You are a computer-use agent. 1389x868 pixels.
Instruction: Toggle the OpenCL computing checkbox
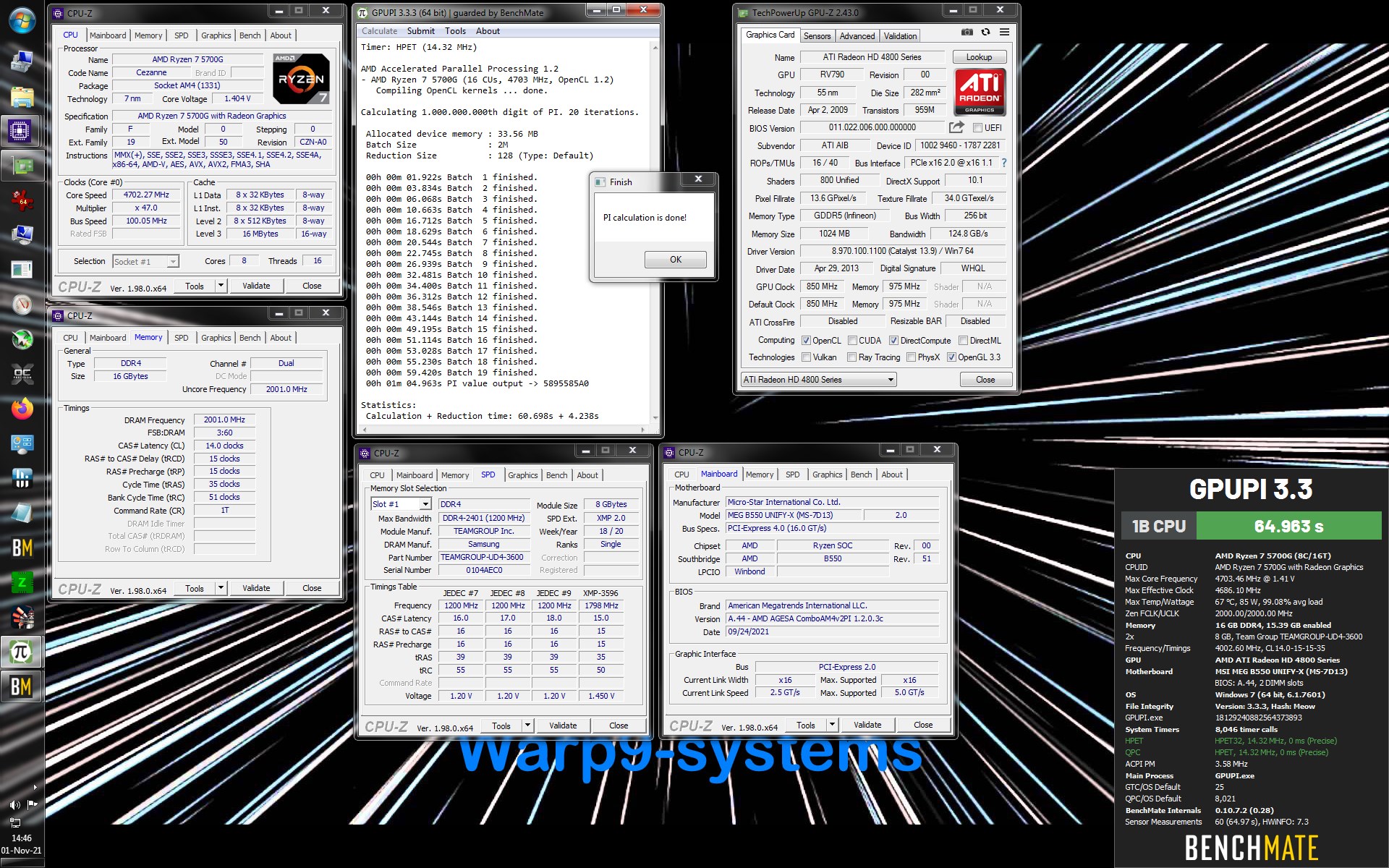click(x=806, y=341)
